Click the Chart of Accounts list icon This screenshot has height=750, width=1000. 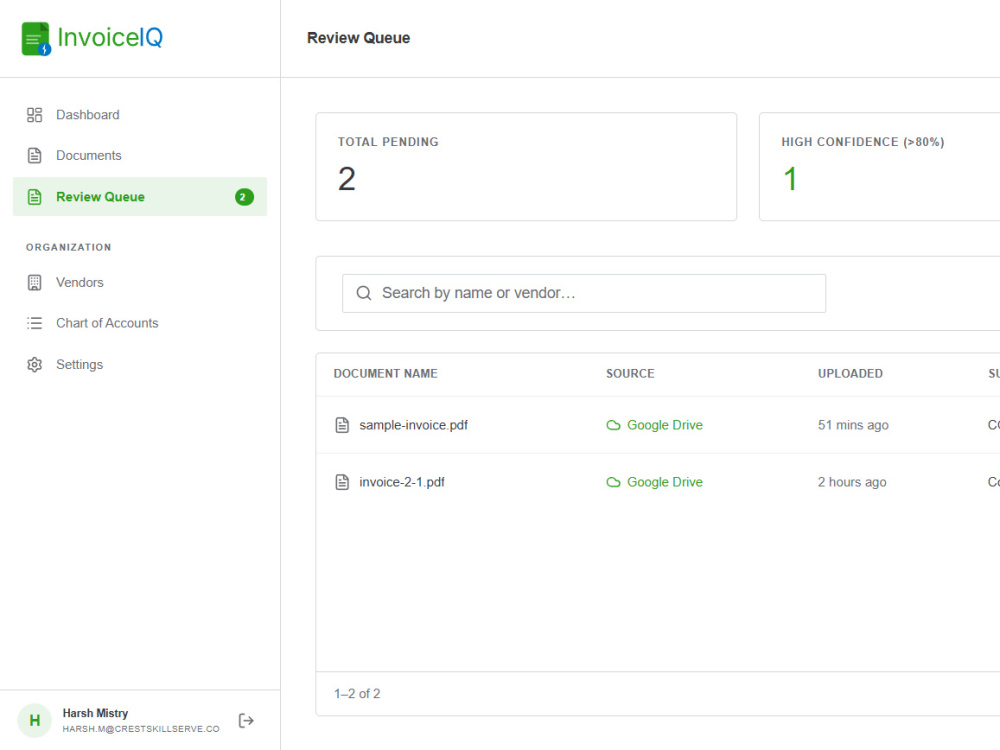(34, 323)
